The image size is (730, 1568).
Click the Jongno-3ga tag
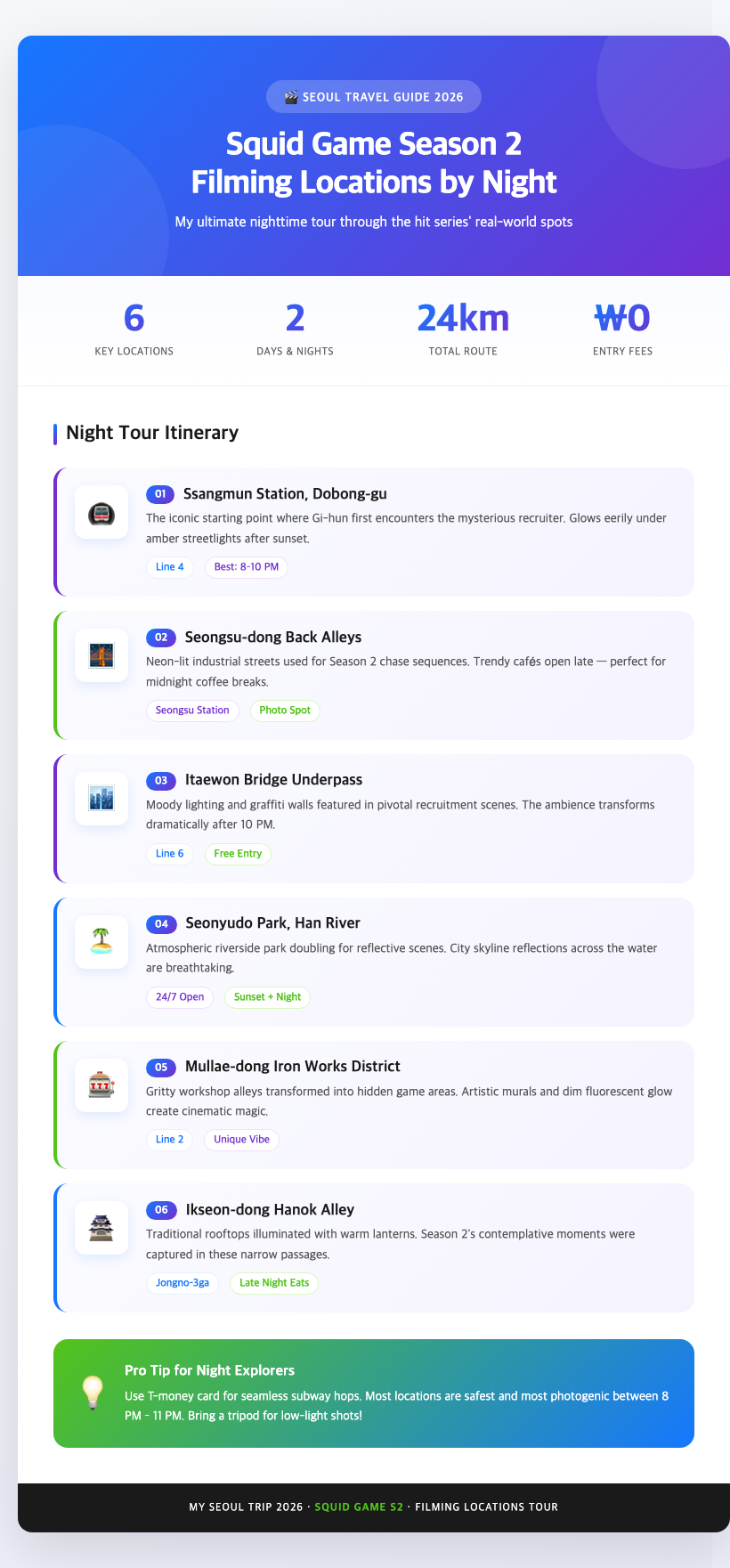[182, 1283]
